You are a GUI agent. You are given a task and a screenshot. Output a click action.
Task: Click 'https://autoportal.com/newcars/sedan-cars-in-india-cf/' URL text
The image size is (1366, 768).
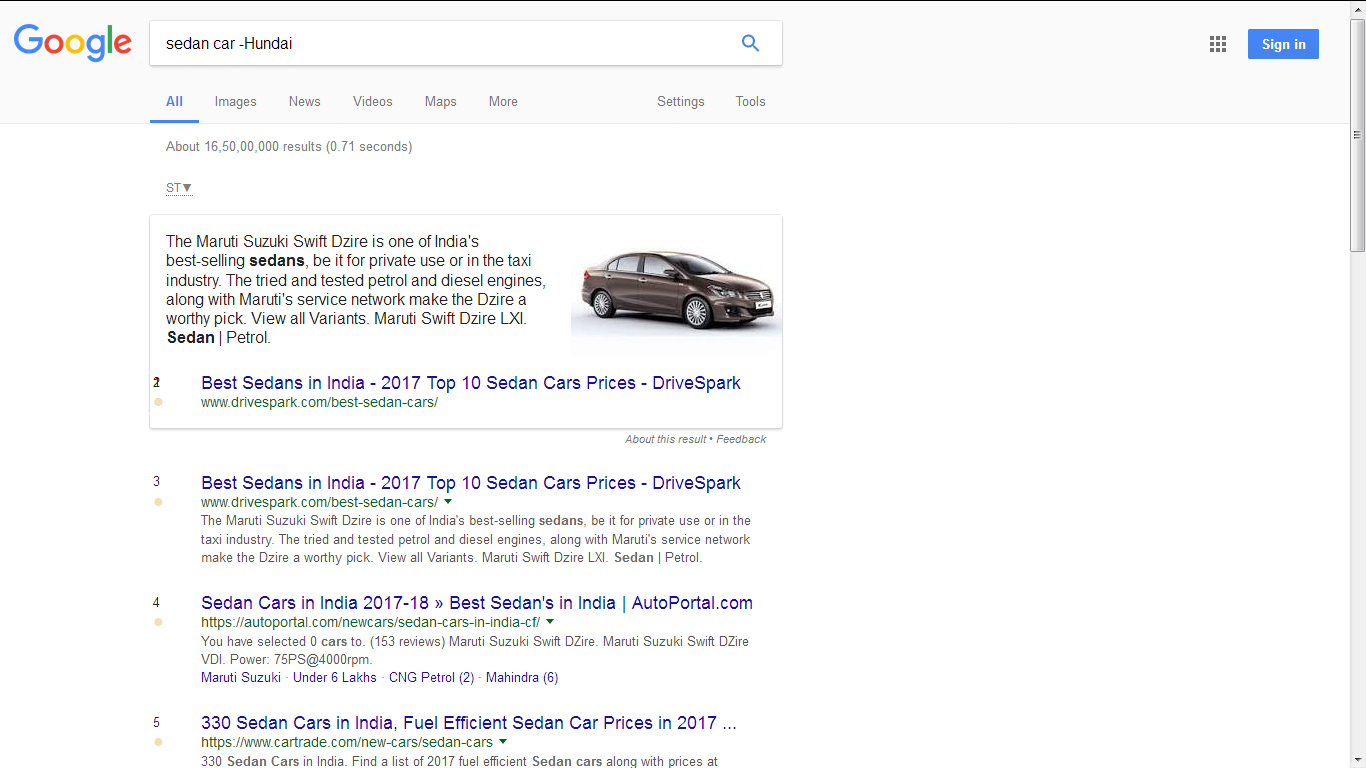click(370, 622)
